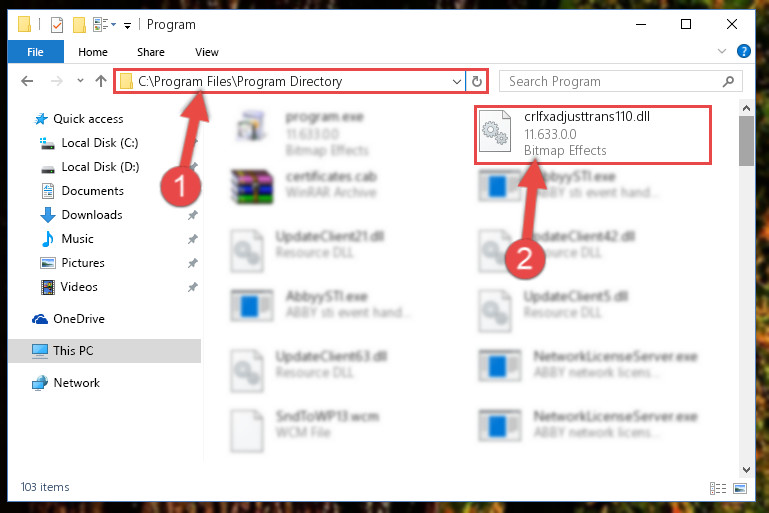The height and width of the screenshot is (513, 769).
Task: Click the vertical scrollbar thumb
Action: [x=746, y=141]
